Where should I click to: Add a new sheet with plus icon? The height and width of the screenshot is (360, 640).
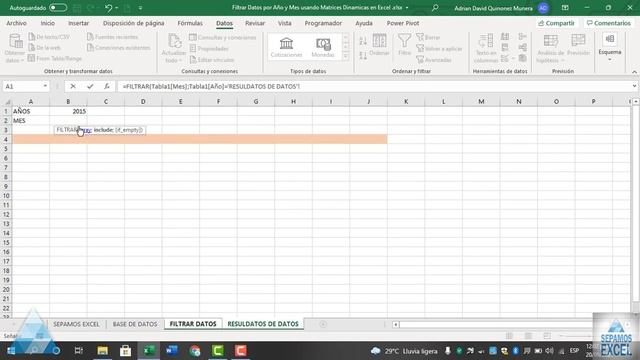pos(323,324)
